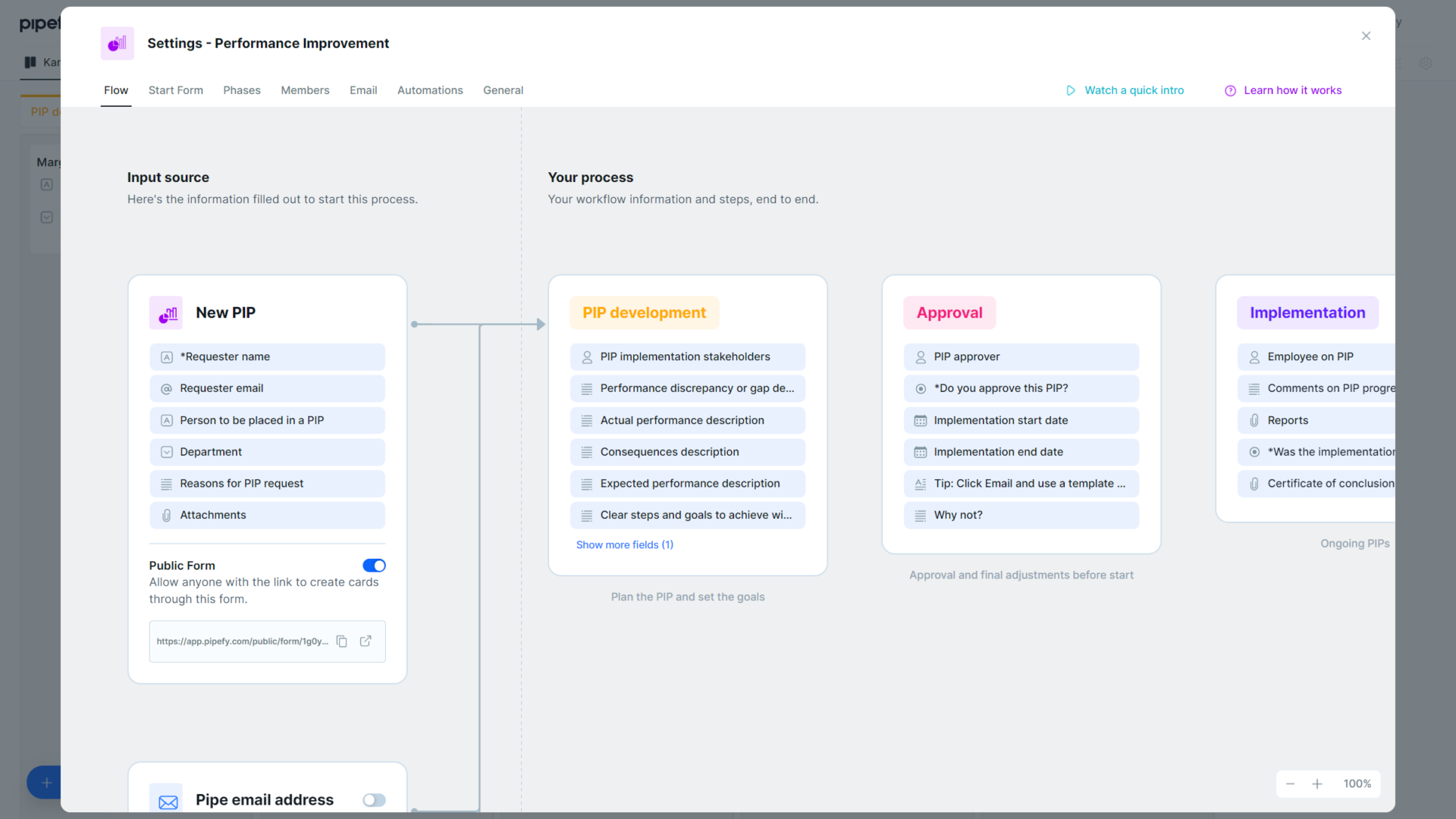Switch to the Automations tab
Screen dimensions: 1456x819
(430, 90)
